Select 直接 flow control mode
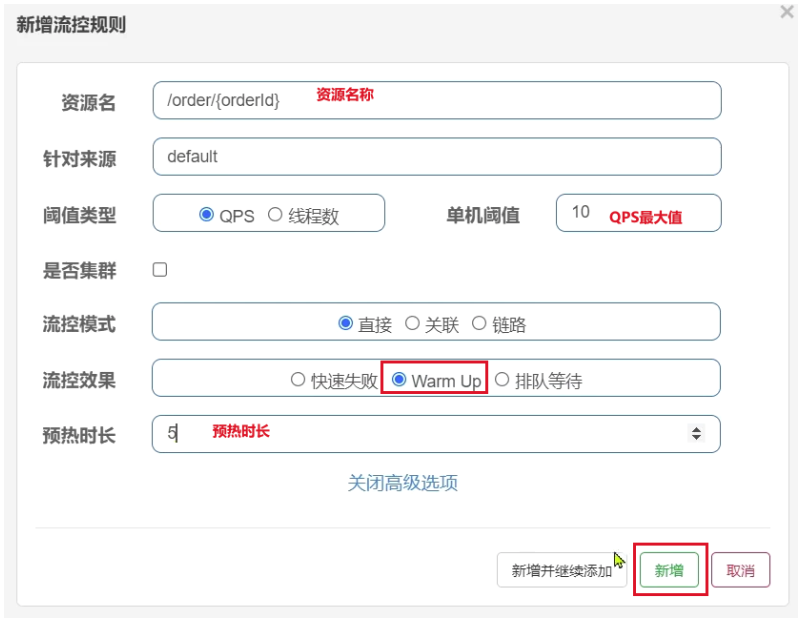The height and width of the screenshot is (620, 805). click(346, 323)
